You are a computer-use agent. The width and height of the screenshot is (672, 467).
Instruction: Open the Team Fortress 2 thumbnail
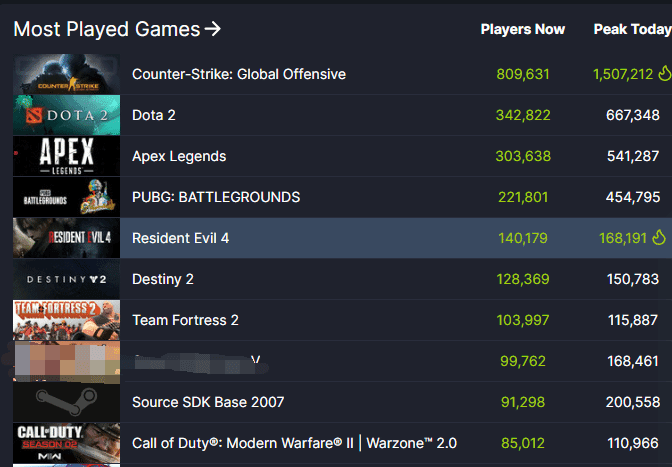[66, 320]
